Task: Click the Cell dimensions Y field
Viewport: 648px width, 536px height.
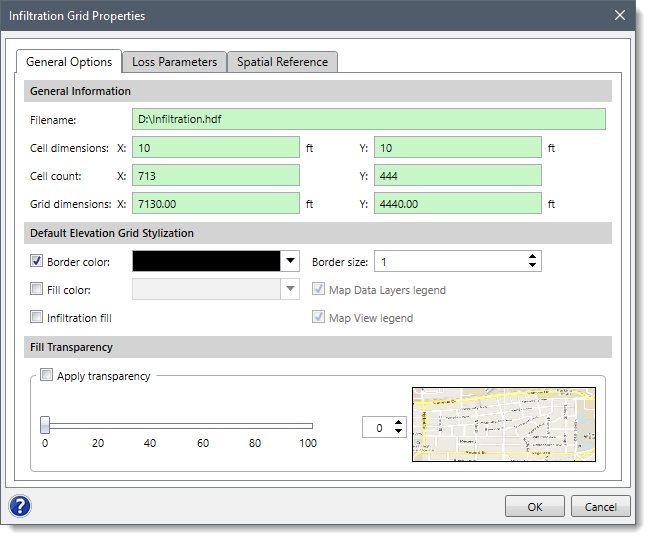Action: point(458,148)
